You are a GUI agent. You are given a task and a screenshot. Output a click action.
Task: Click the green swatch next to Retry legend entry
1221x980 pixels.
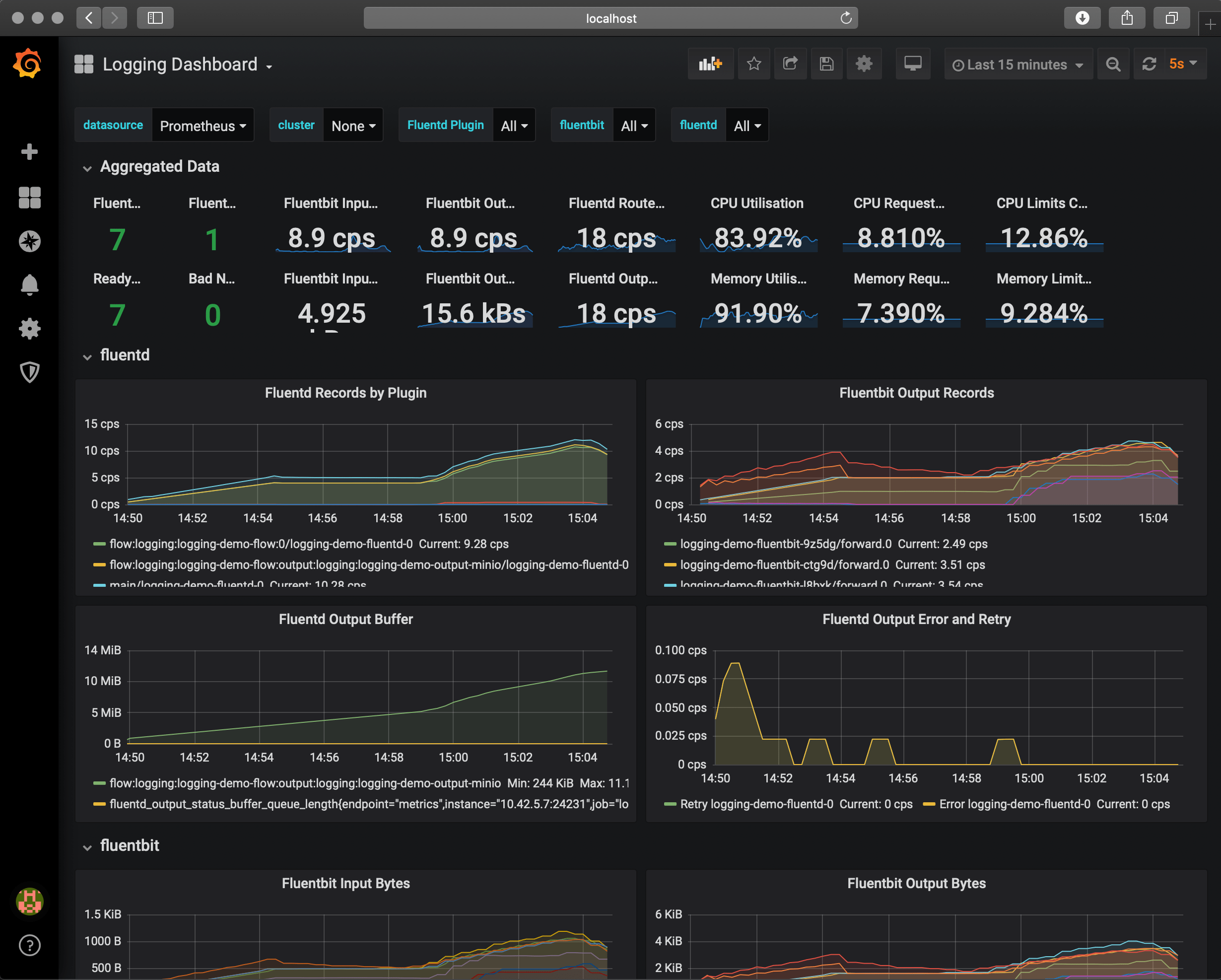670,804
